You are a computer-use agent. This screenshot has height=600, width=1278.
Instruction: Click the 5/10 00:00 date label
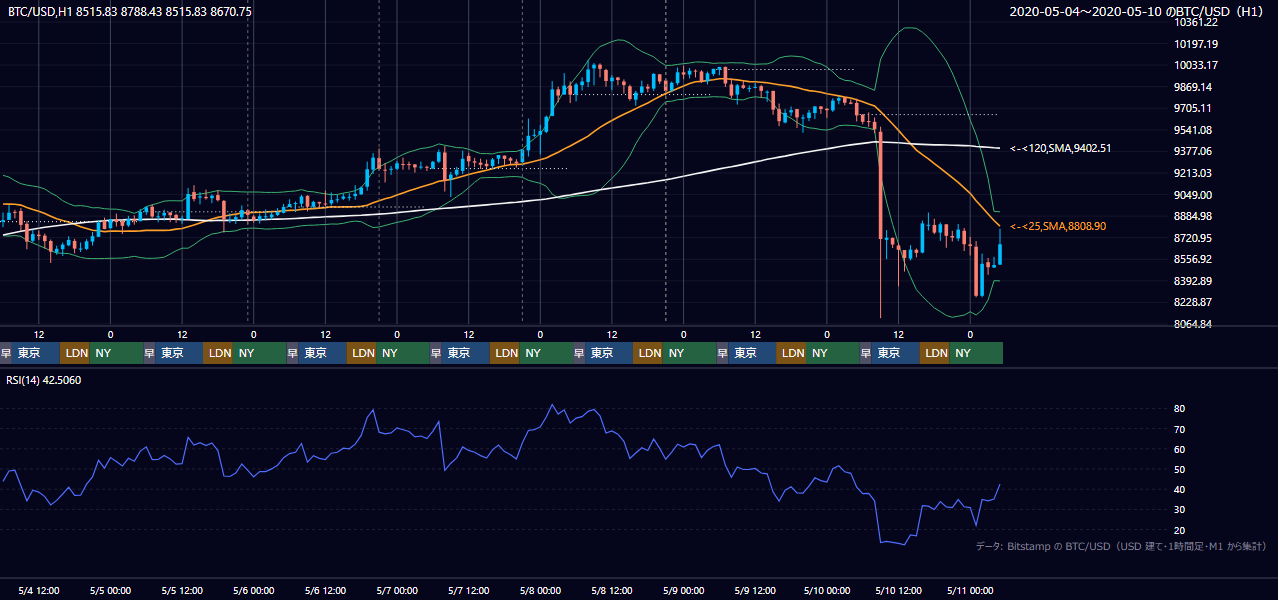click(x=826, y=590)
